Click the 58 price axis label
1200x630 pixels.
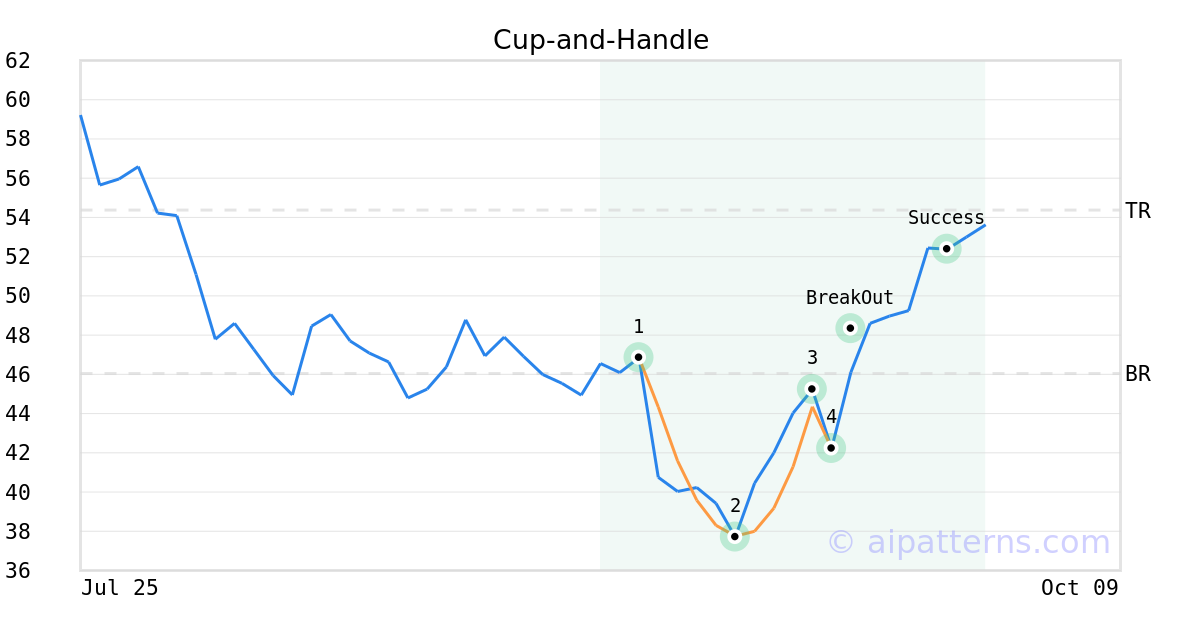[18, 139]
